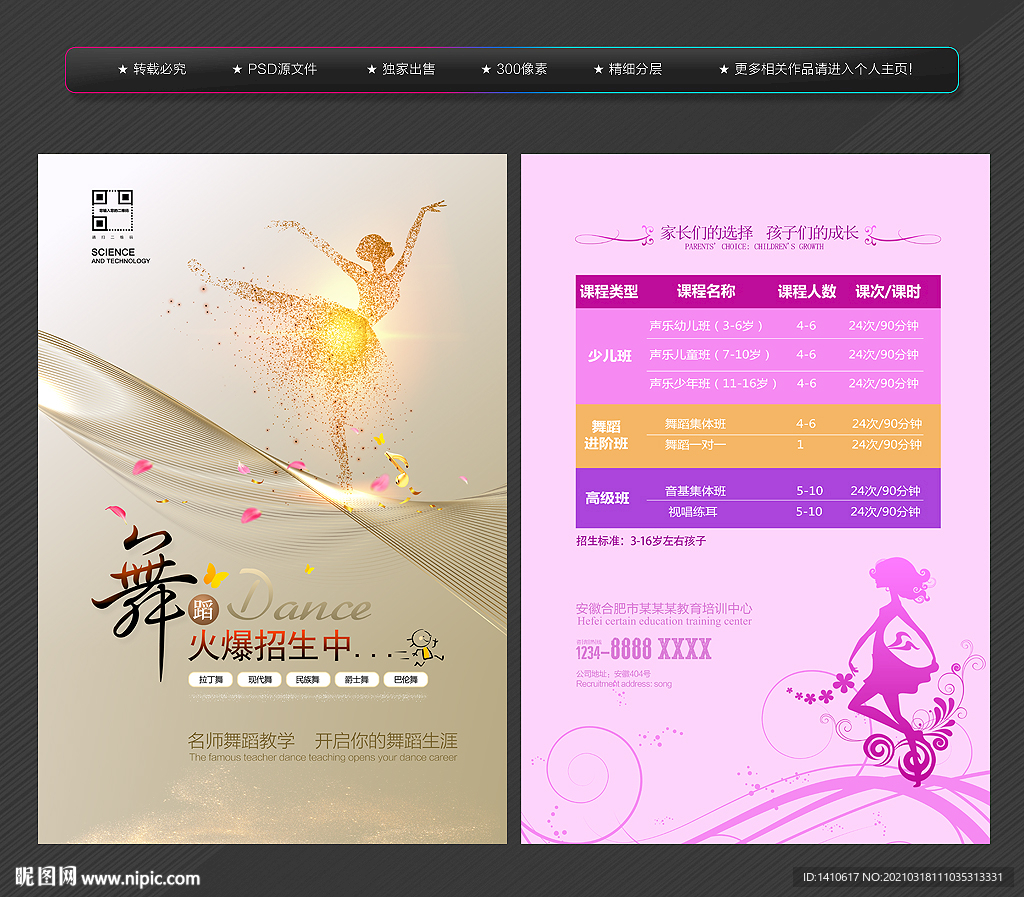
Task: Click the cartoon running child icon
Action: click(424, 647)
